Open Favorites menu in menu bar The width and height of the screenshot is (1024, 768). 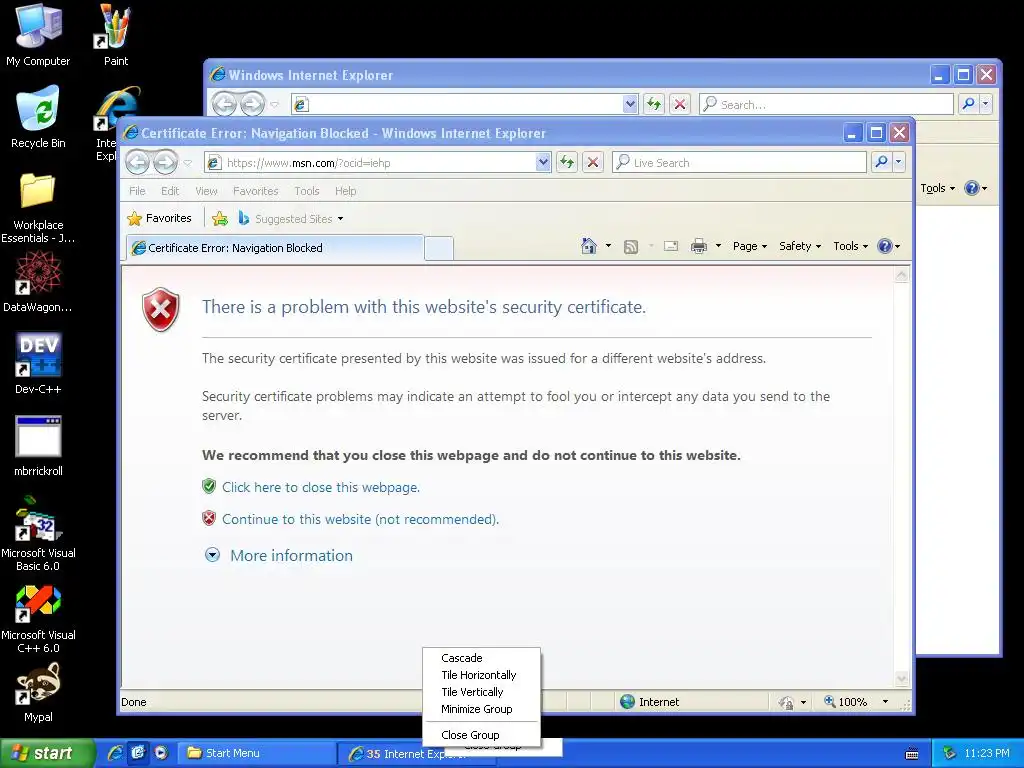click(255, 191)
